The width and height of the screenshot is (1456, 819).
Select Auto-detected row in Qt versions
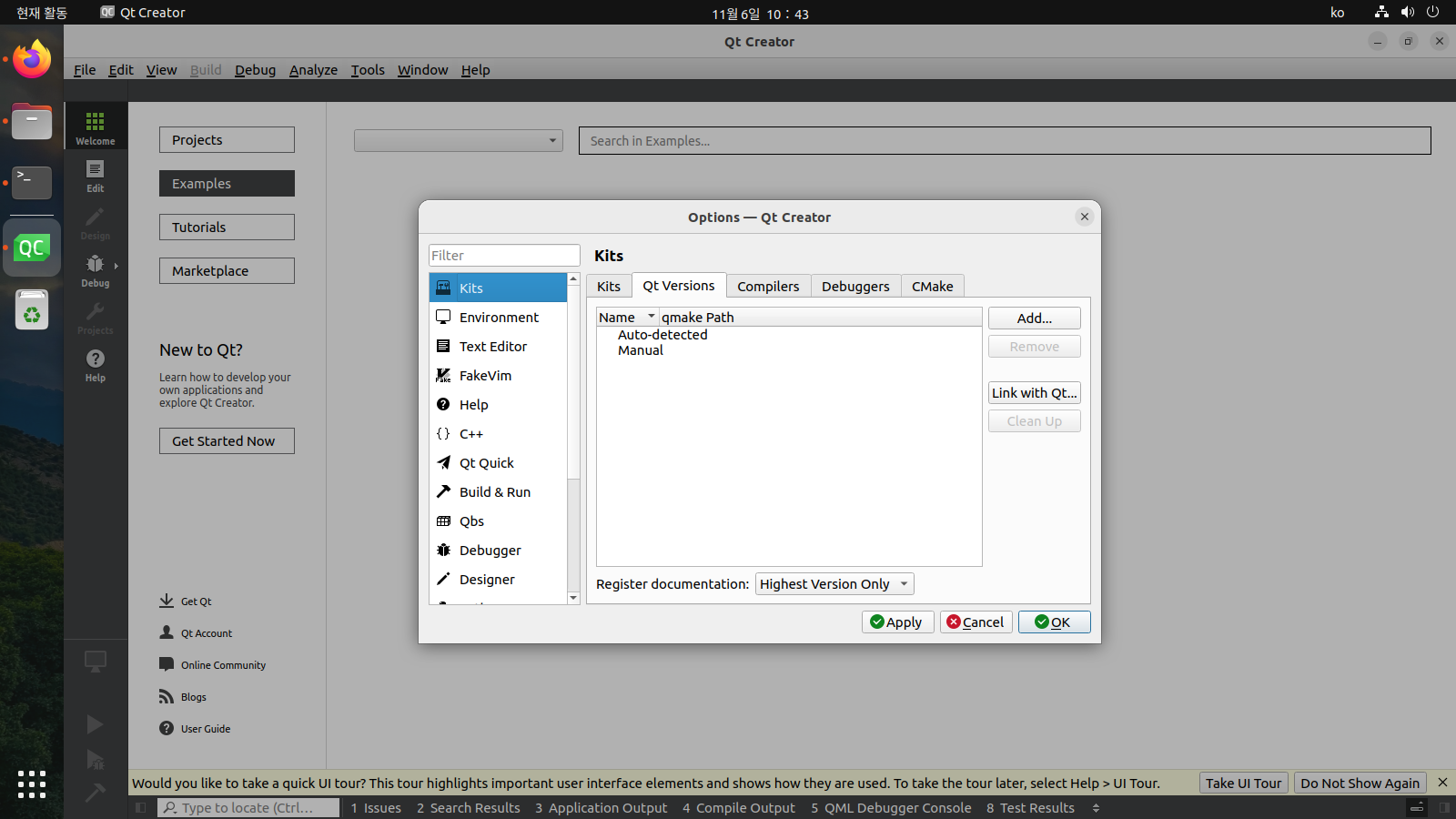click(662, 334)
